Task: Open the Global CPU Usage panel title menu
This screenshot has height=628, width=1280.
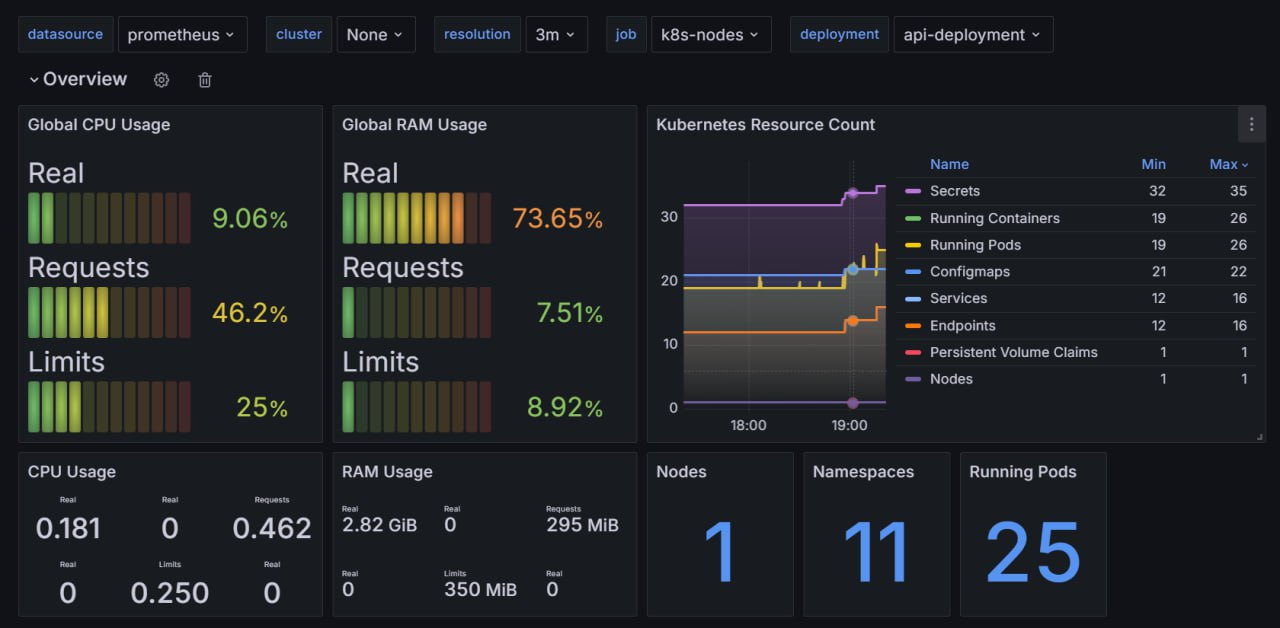Action: pos(98,124)
